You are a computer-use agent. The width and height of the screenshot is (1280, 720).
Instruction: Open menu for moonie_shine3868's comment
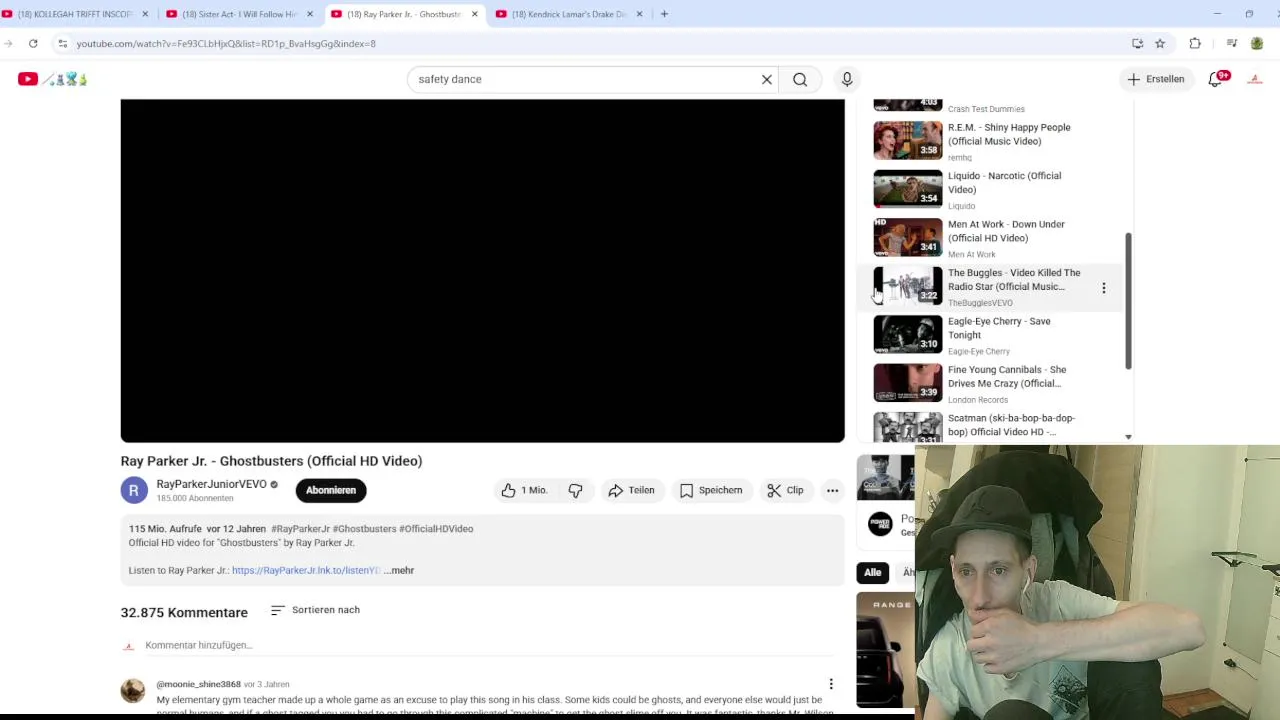(x=831, y=684)
